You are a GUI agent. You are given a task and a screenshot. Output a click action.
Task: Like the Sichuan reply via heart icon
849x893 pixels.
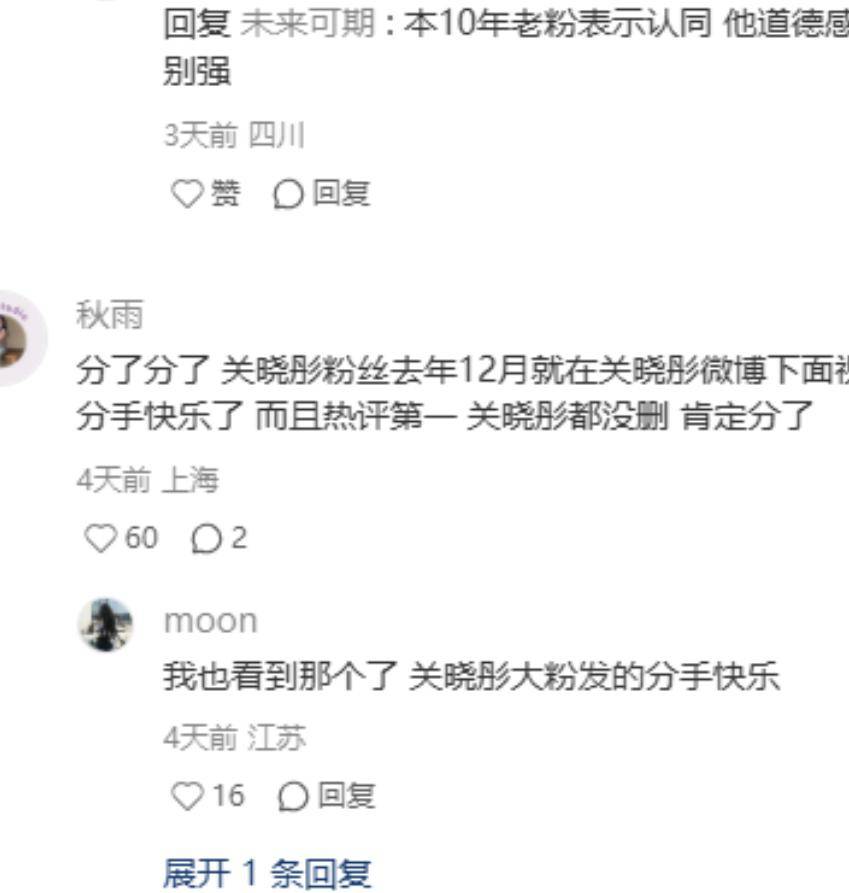click(x=187, y=194)
